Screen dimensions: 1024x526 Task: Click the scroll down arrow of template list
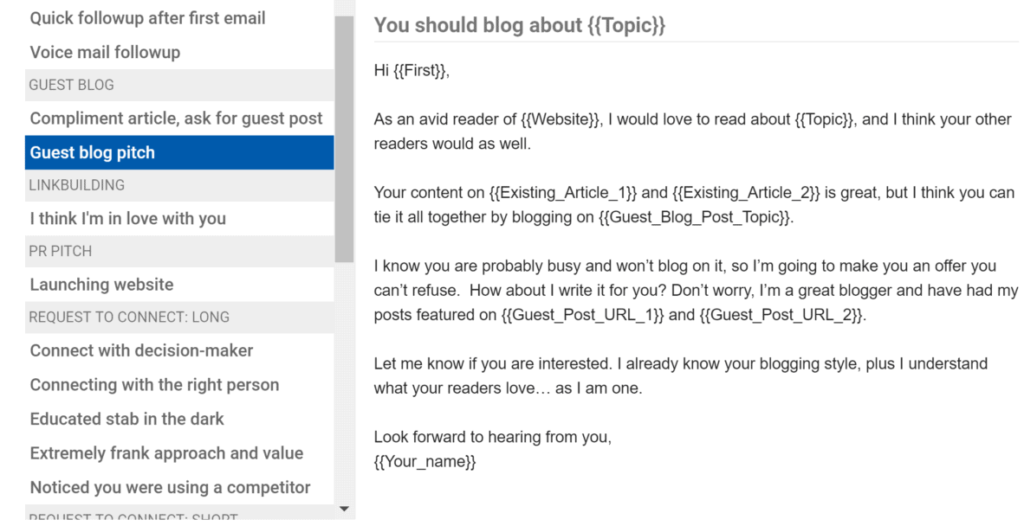click(x=344, y=508)
